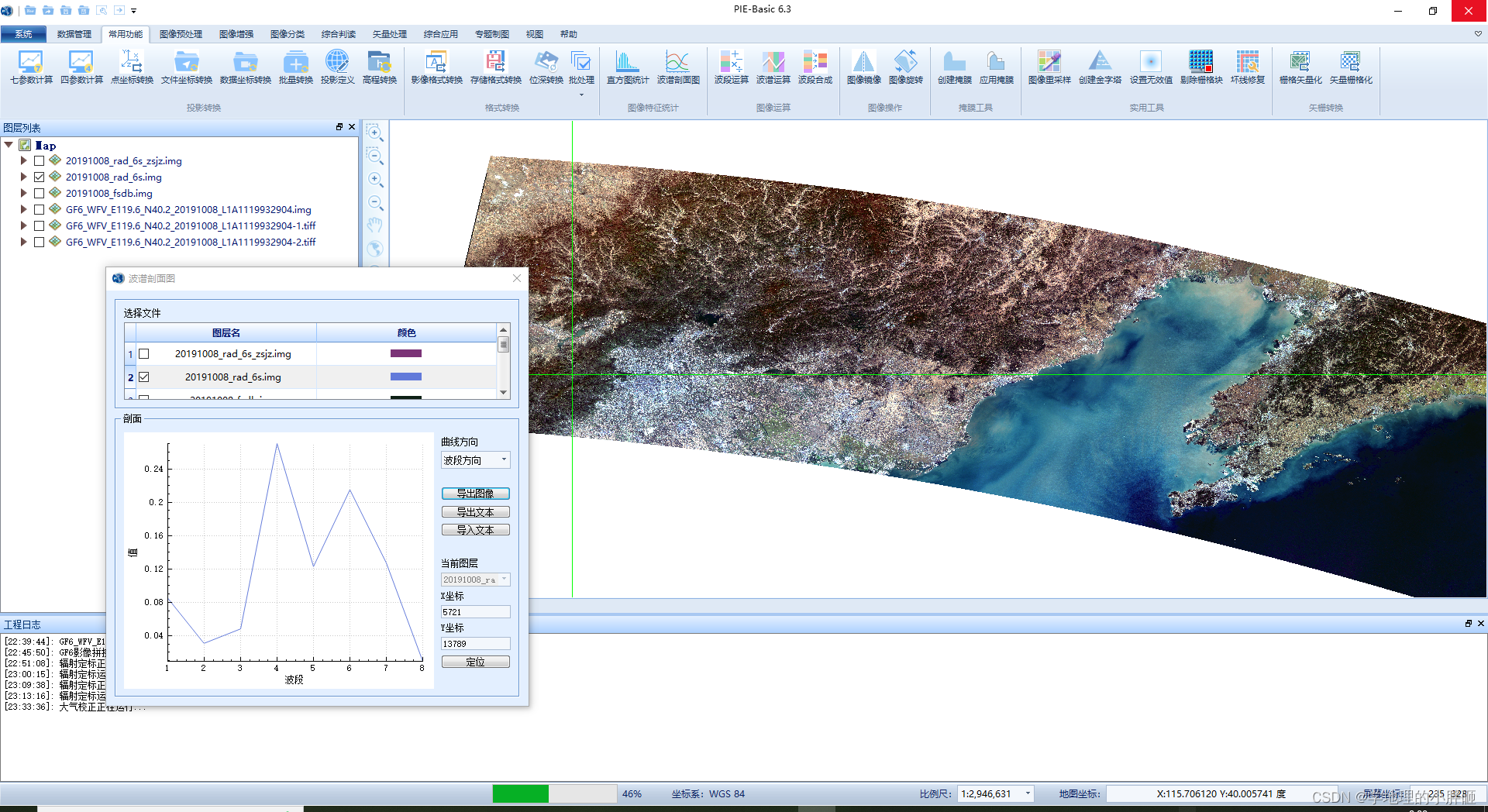The image size is (1488, 812).
Task: Expand 20191008_rad_6s_zsjz.img layer node
Action: coord(23,161)
